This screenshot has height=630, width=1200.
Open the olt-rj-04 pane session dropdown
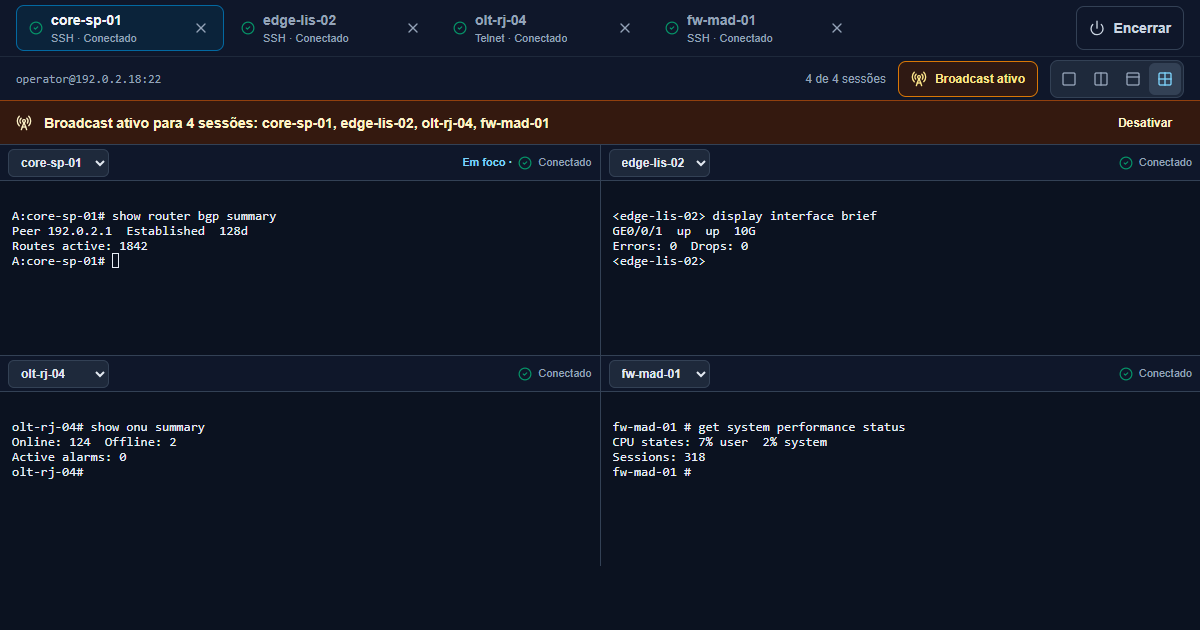tap(58, 373)
